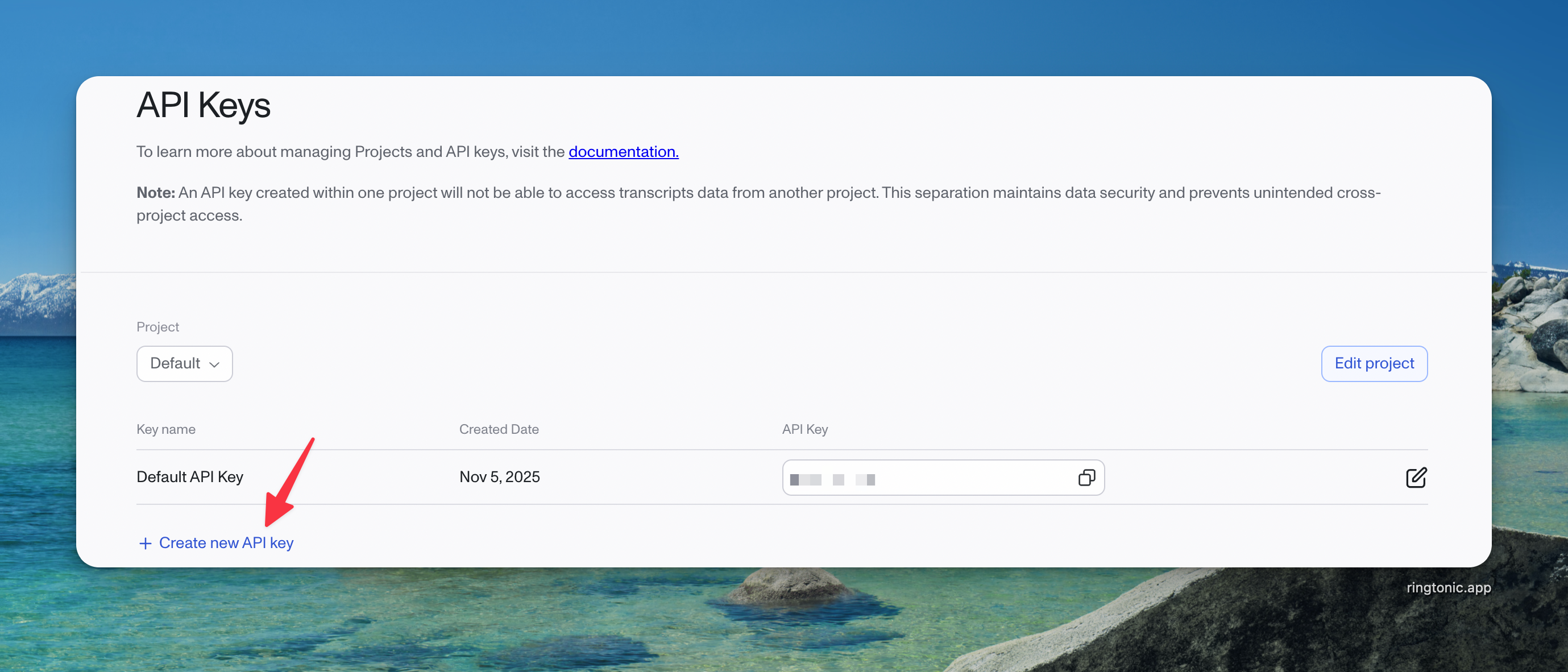Viewport: 1568px width, 672px height.
Task: Click the Key name column header
Action: coord(165,429)
